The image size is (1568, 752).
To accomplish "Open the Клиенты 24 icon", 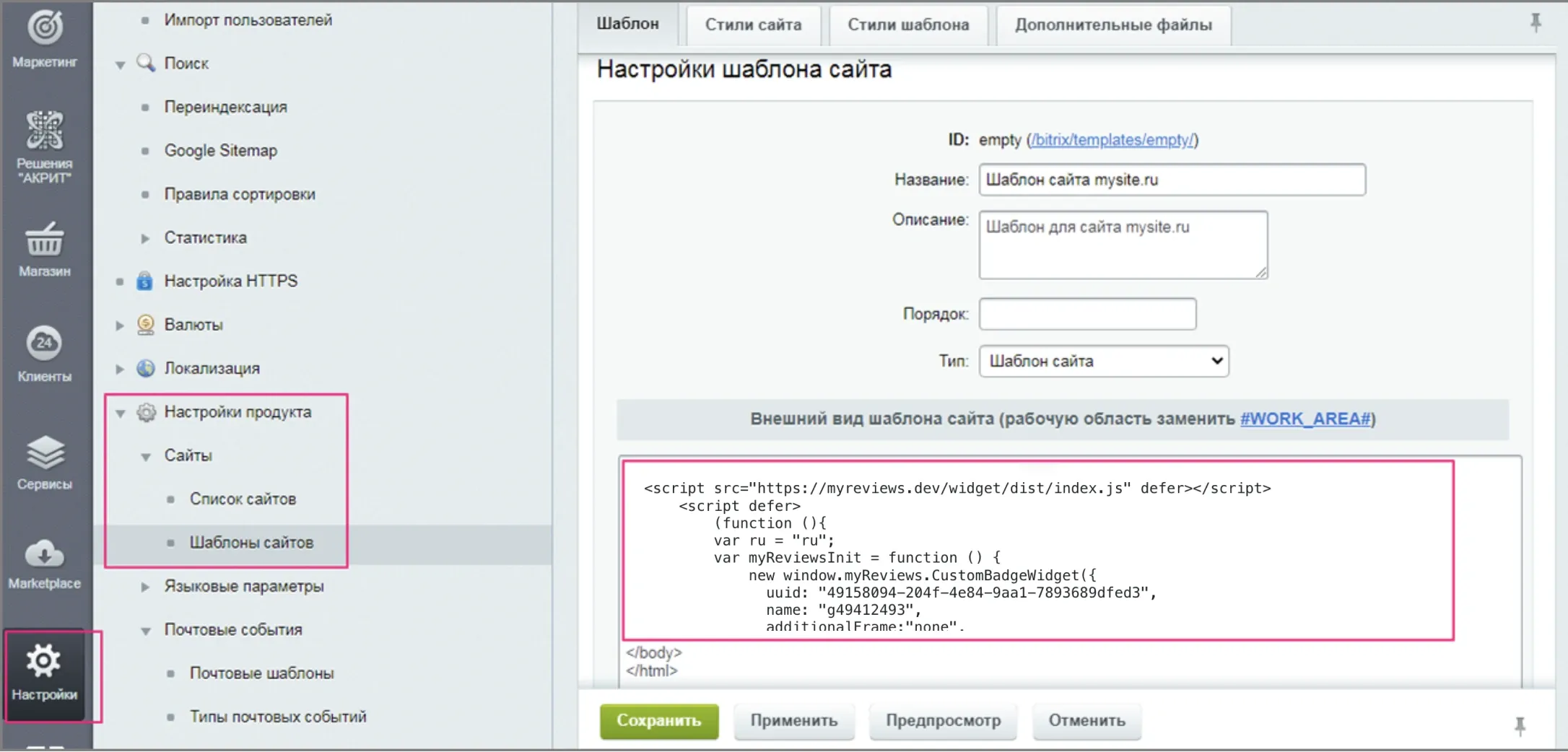I will tap(45, 343).
